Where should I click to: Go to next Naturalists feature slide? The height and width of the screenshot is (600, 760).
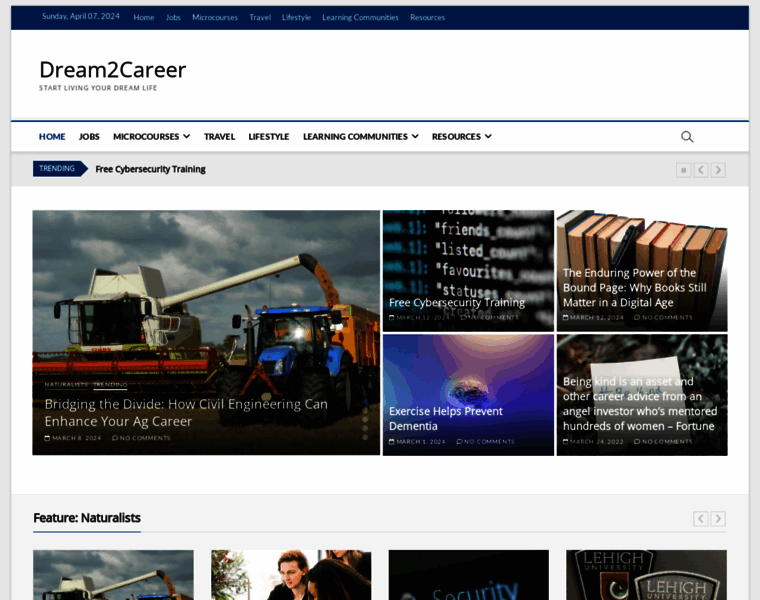pos(718,519)
